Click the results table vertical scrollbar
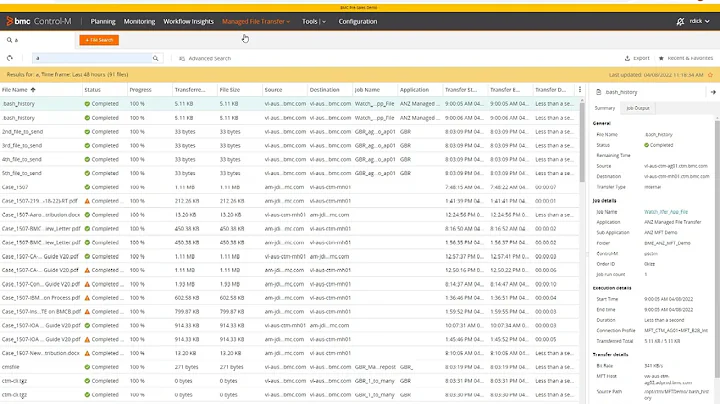 pyautogui.click(x=582, y=142)
